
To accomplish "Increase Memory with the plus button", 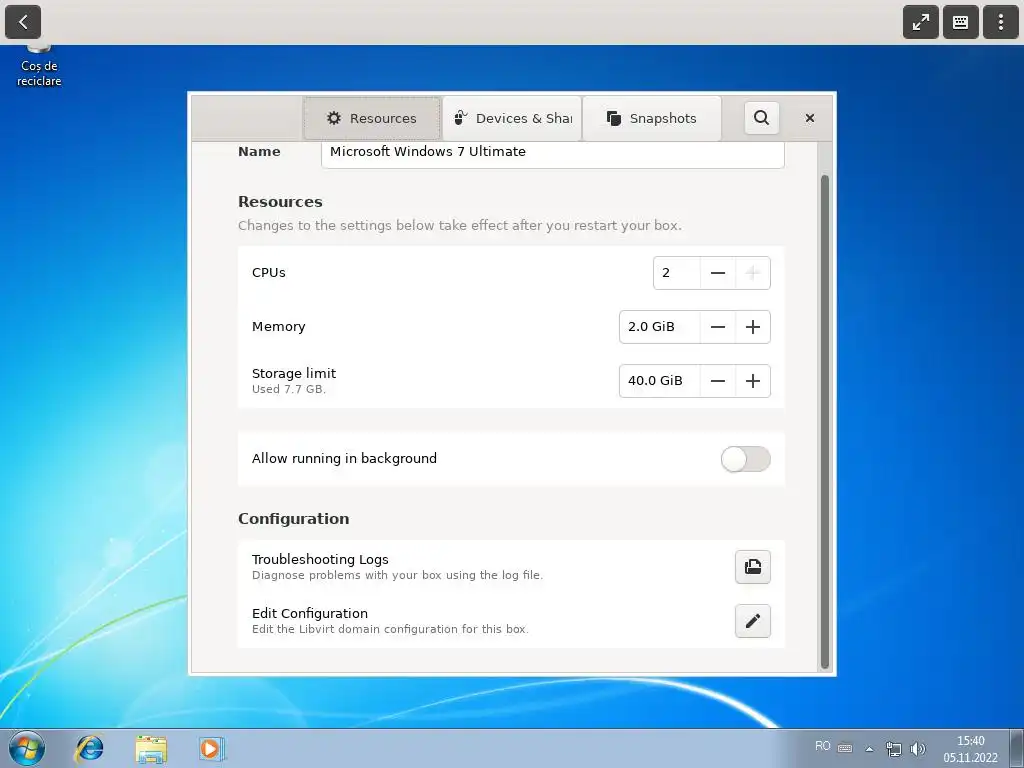I will click(x=753, y=327).
